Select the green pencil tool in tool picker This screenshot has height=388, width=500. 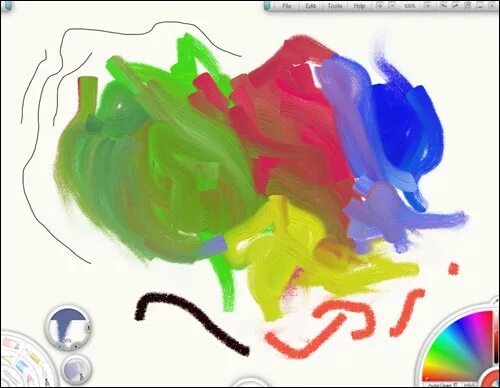(8, 360)
